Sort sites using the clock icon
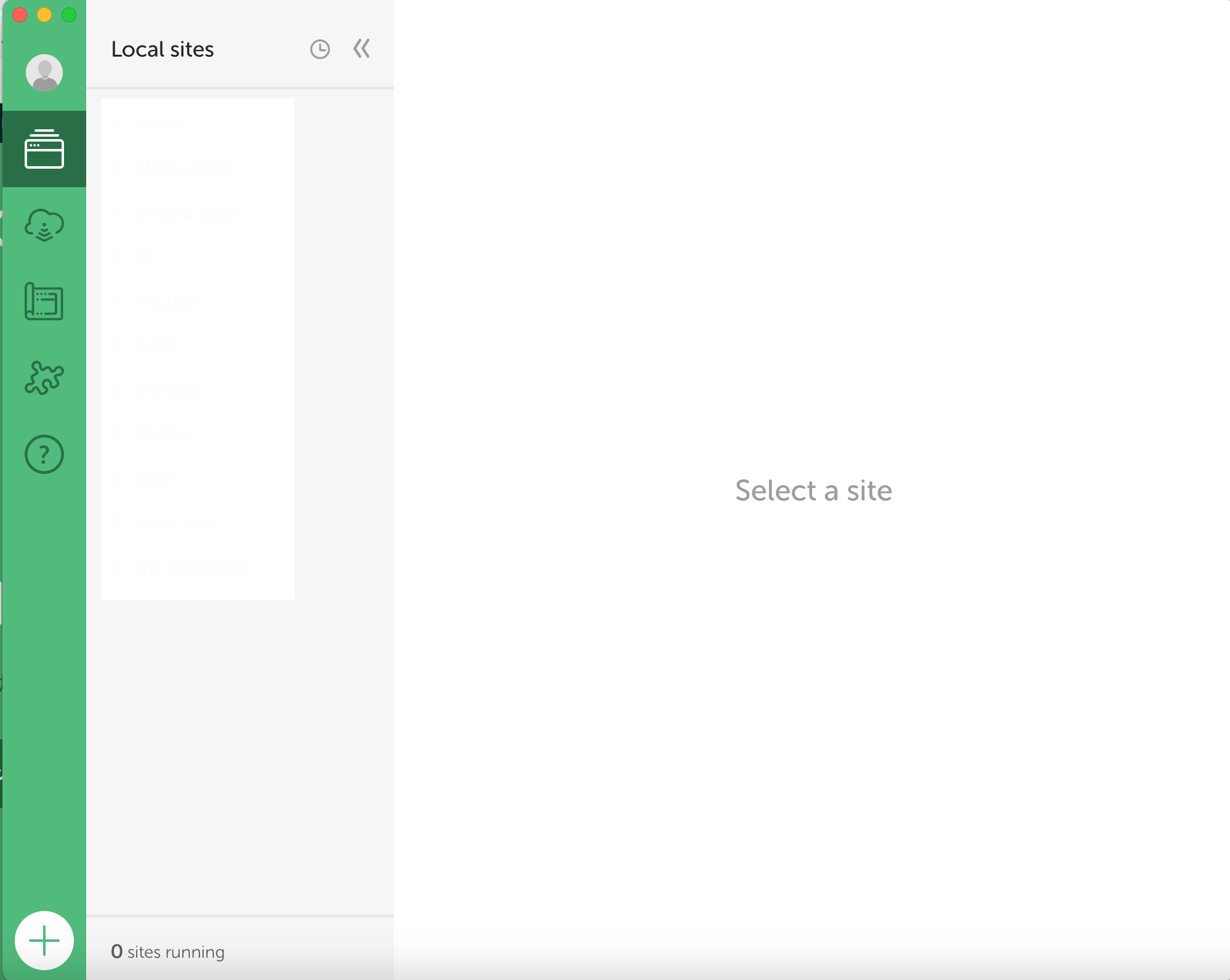 click(320, 49)
